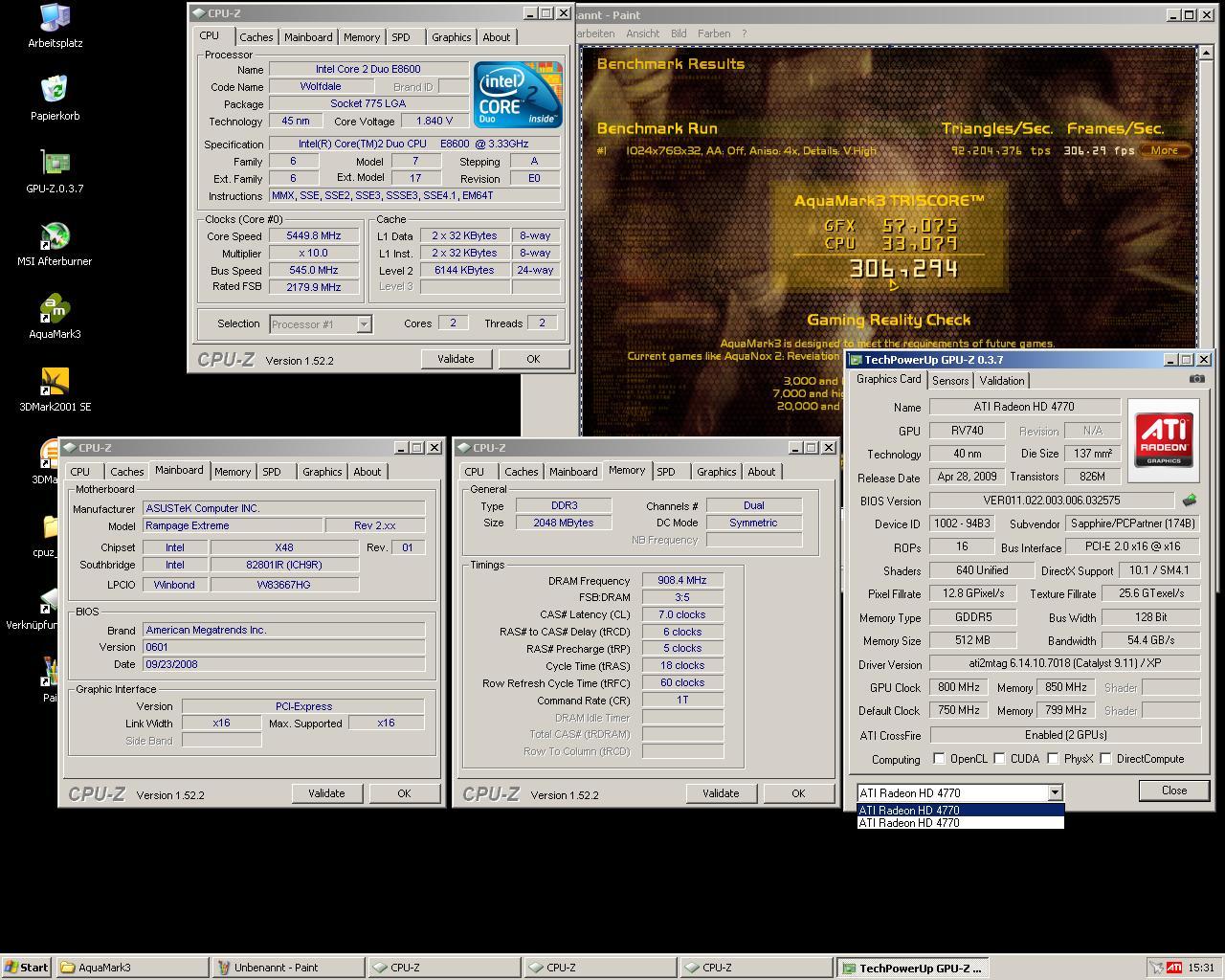Launch MSI Afterburner desktop shortcut
The width and height of the screenshot is (1225, 980).
[56, 244]
